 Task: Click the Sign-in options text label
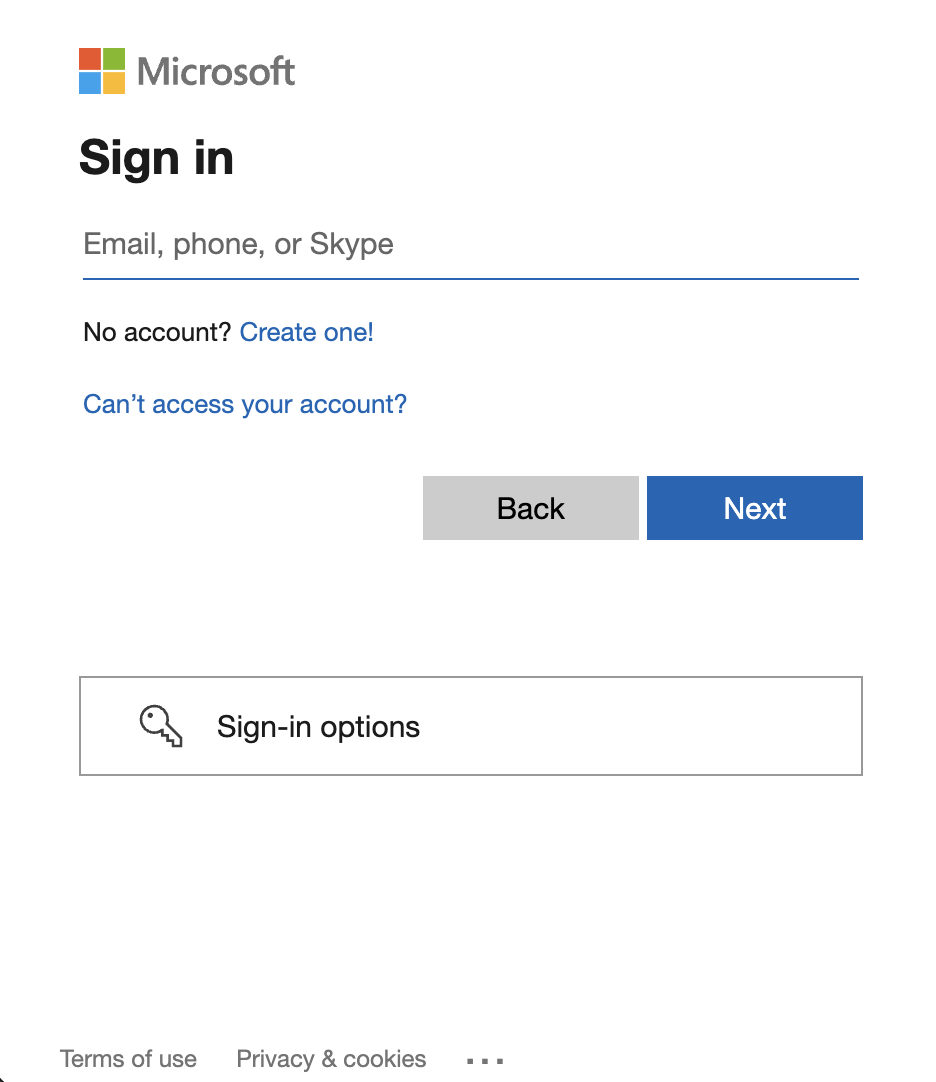(318, 727)
